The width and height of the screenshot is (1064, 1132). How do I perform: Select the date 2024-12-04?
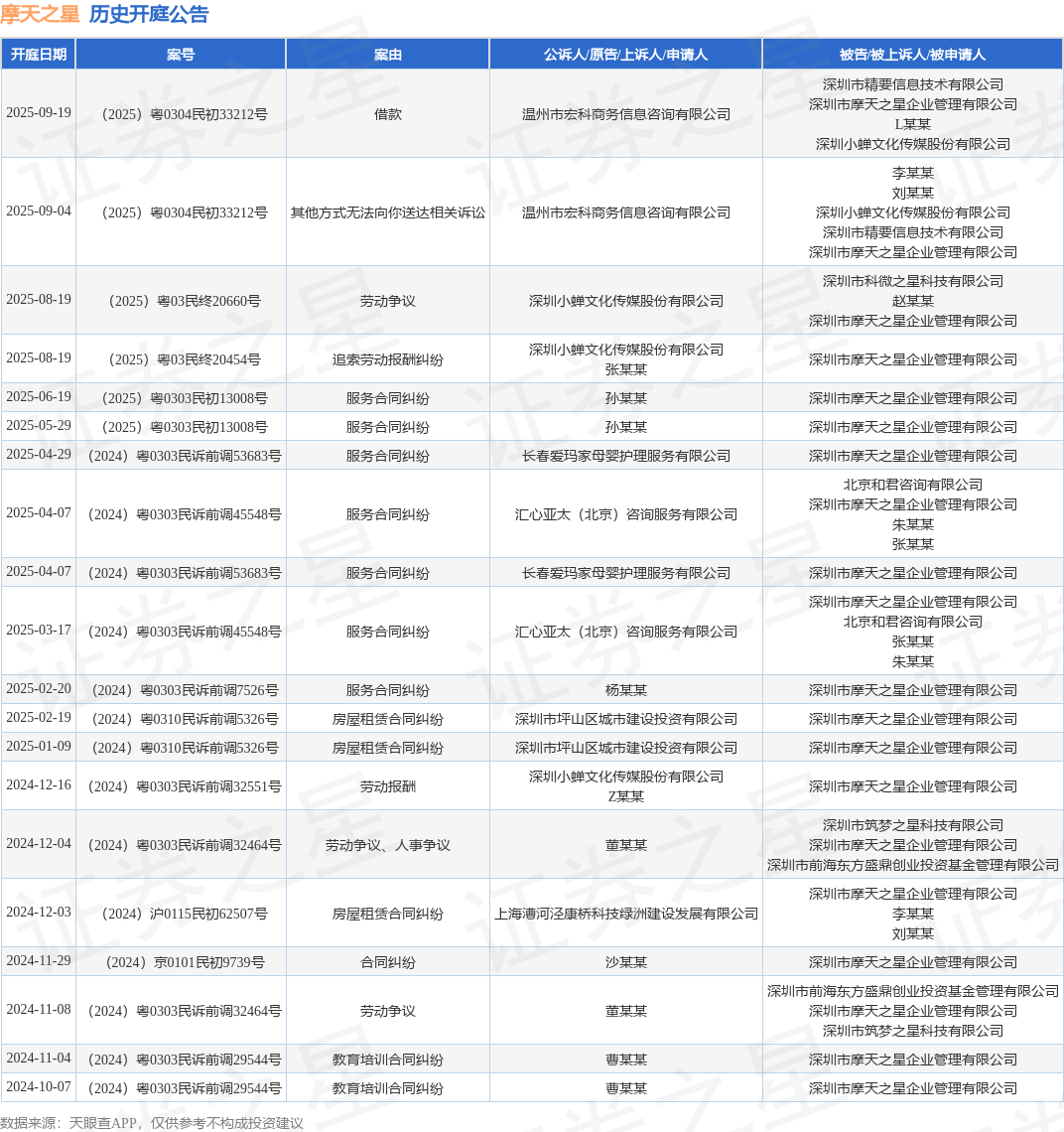(39, 843)
